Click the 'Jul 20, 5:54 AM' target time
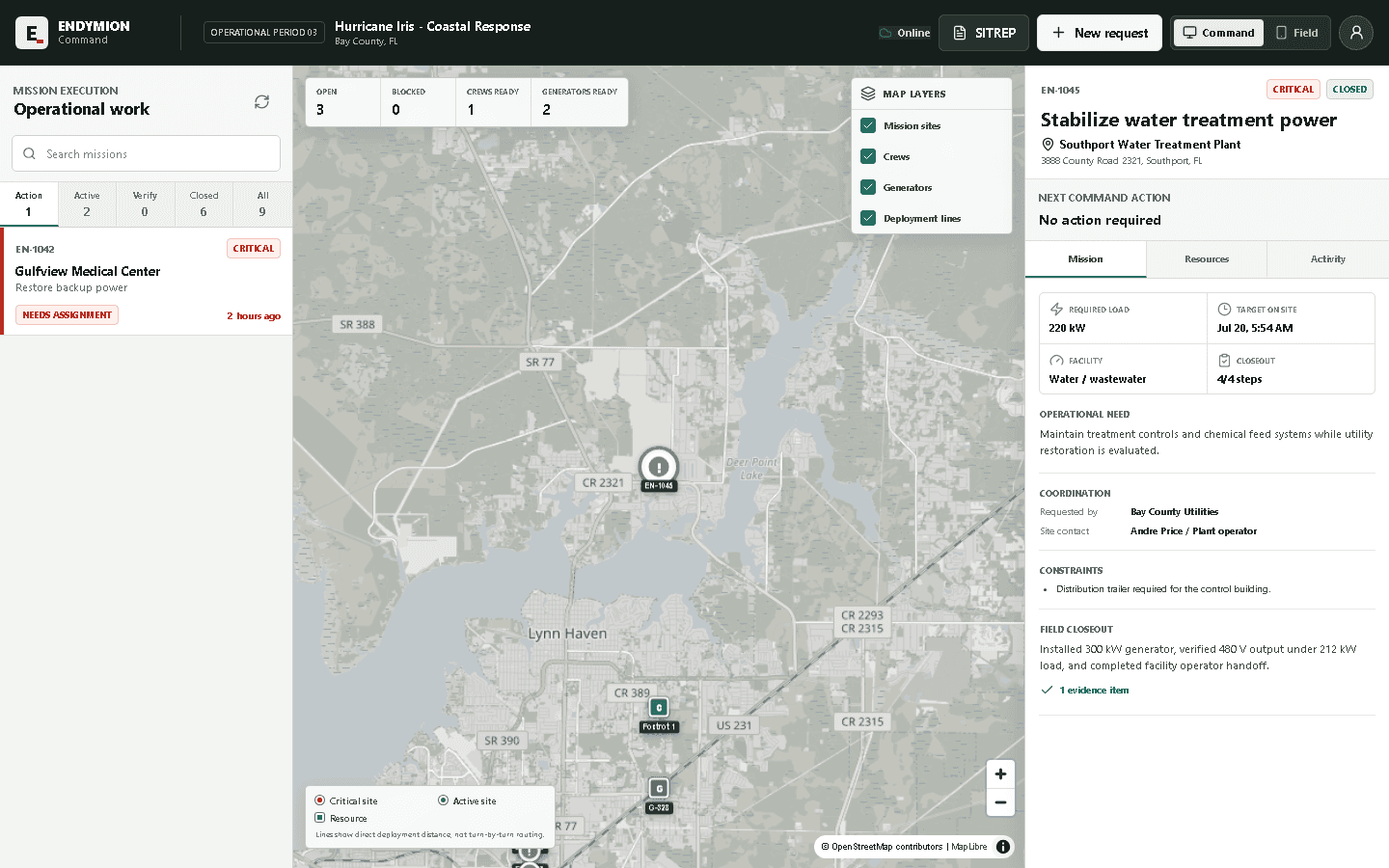The image size is (1389, 868). pyautogui.click(x=1255, y=328)
